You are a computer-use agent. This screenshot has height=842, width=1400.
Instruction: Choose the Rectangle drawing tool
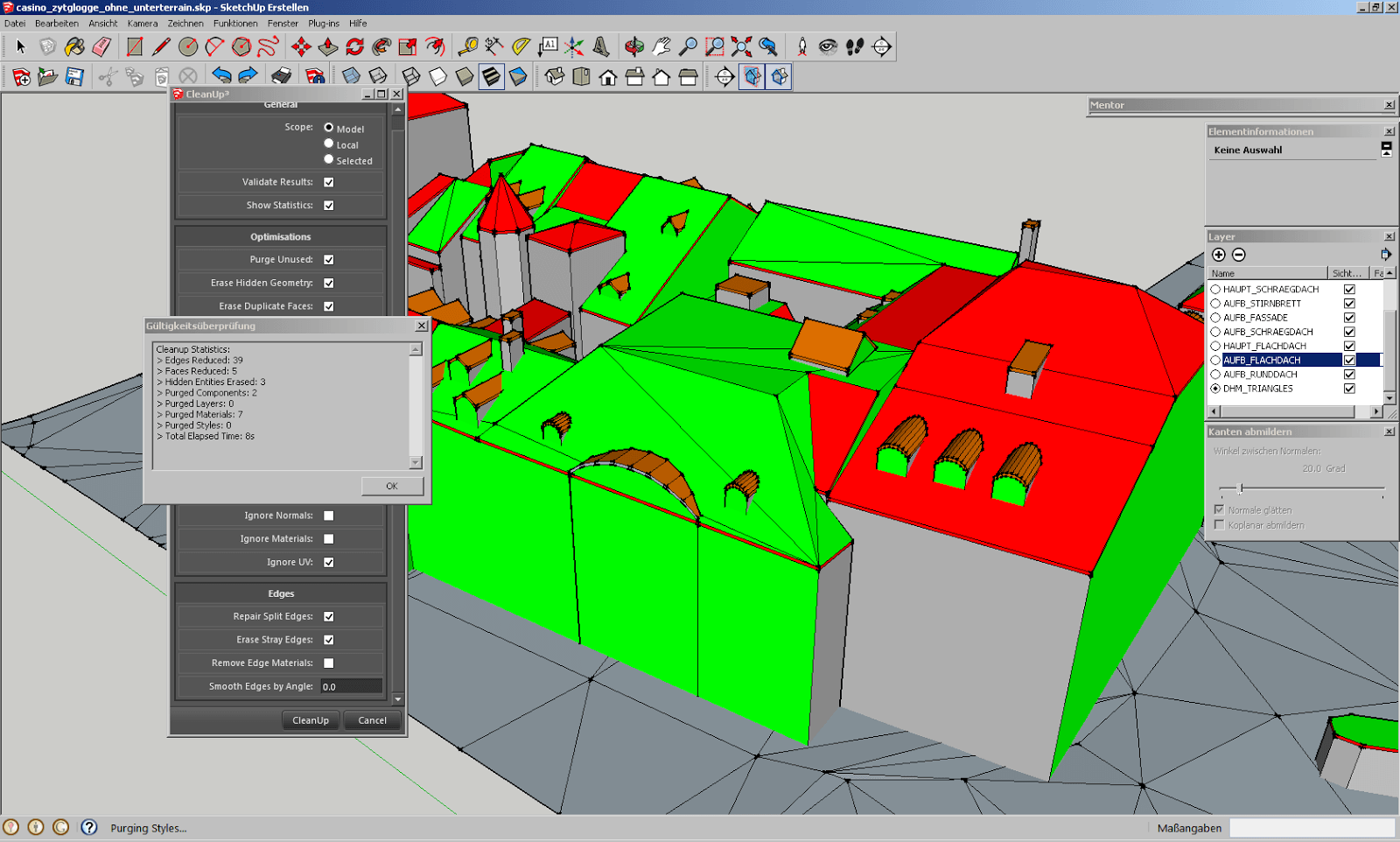(x=135, y=46)
